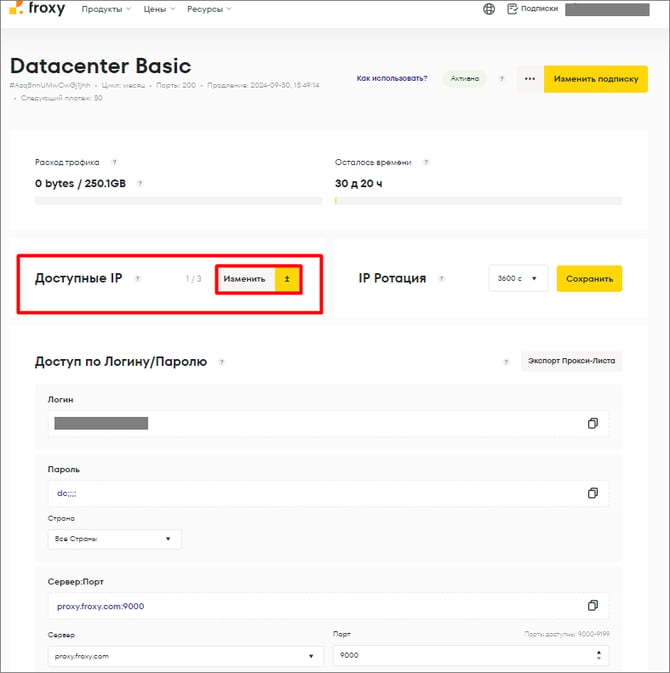Open Подписки in the header
The width and height of the screenshot is (670, 673).
coord(533,9)
